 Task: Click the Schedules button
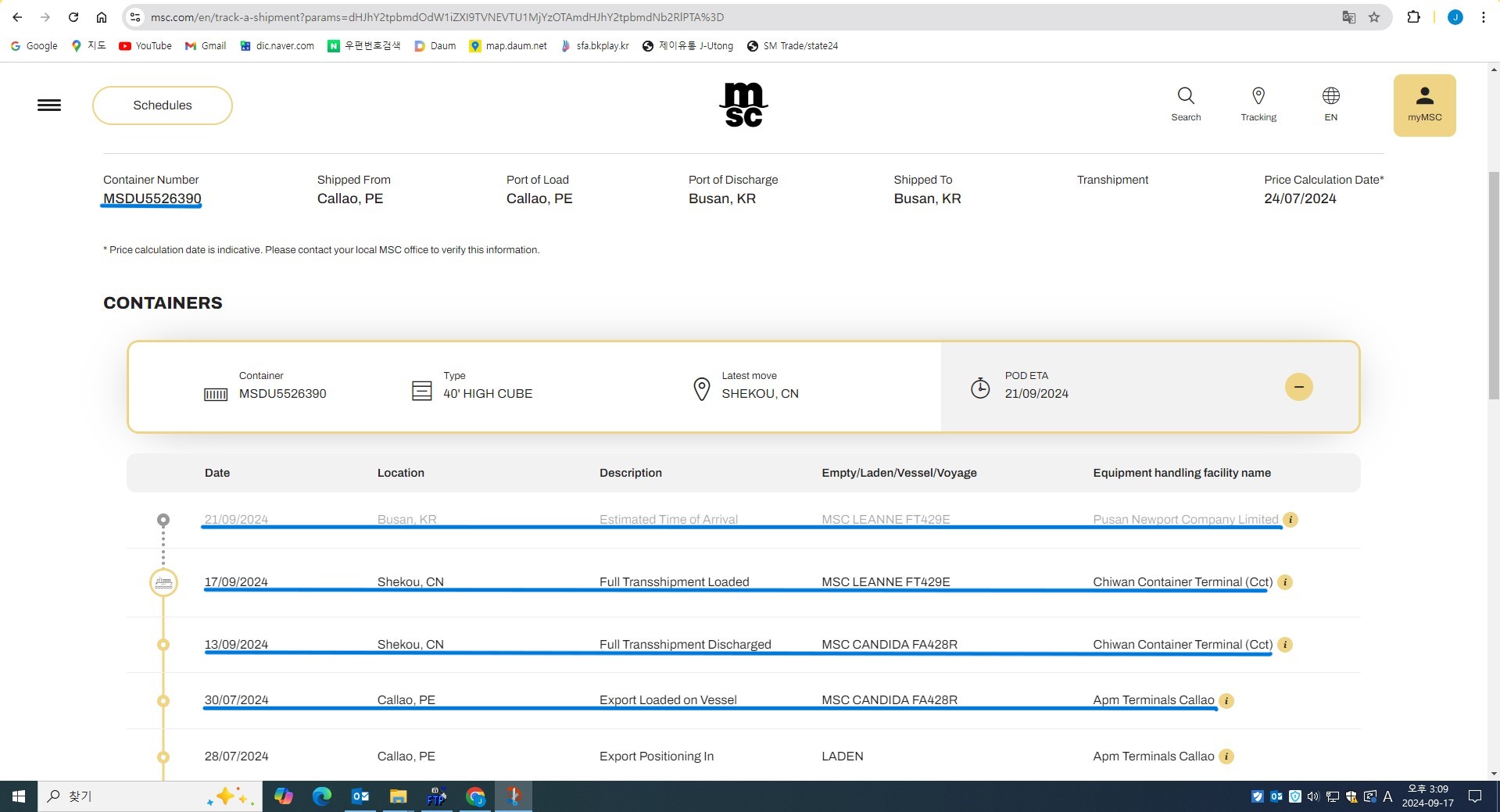(x=163, y=106)
